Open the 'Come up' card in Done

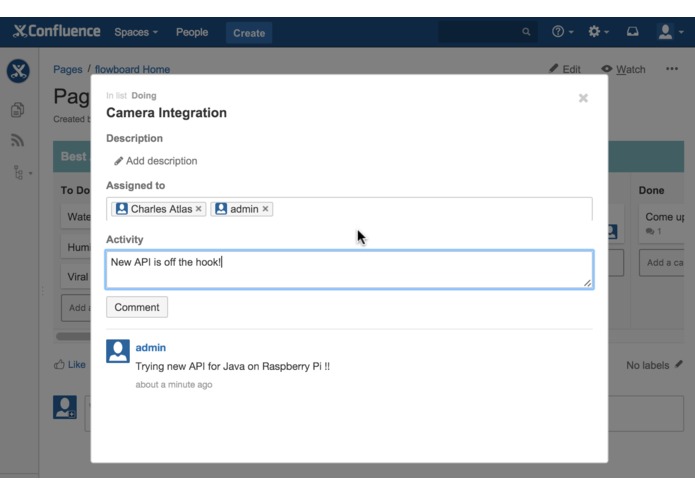point(662,223)
